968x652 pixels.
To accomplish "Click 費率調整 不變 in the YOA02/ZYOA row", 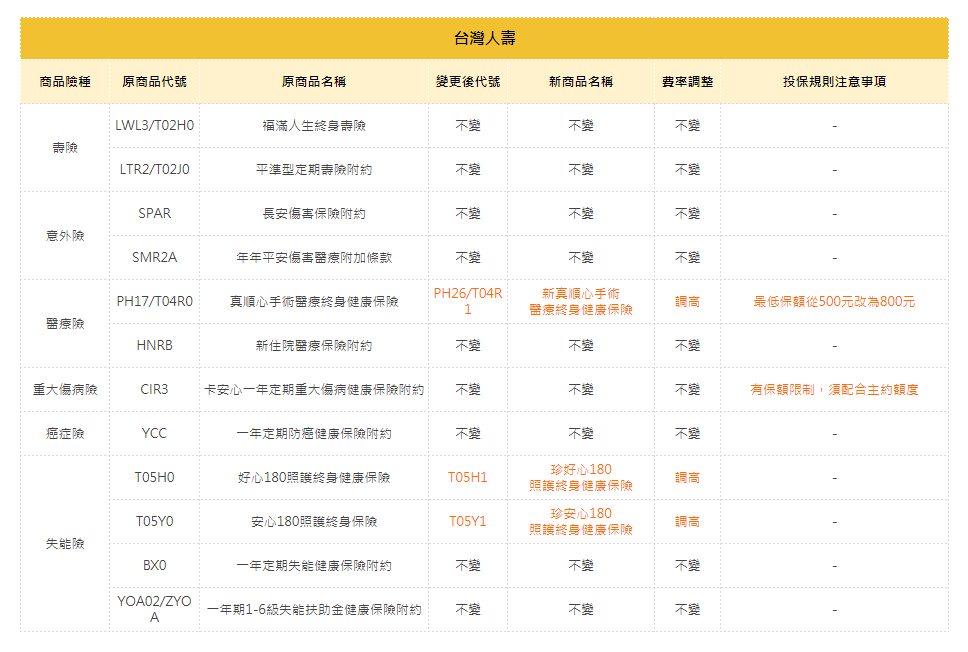I will coord(687,609).
